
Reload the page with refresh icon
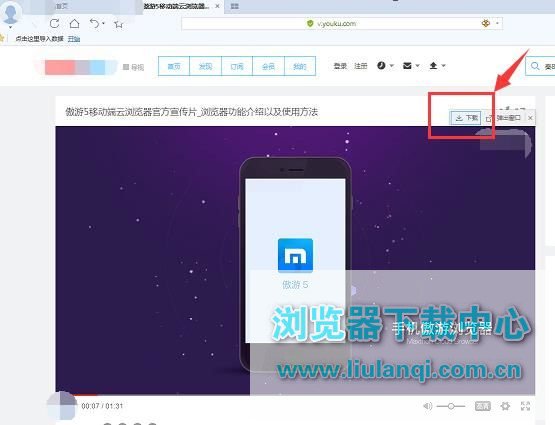(54, 24)
